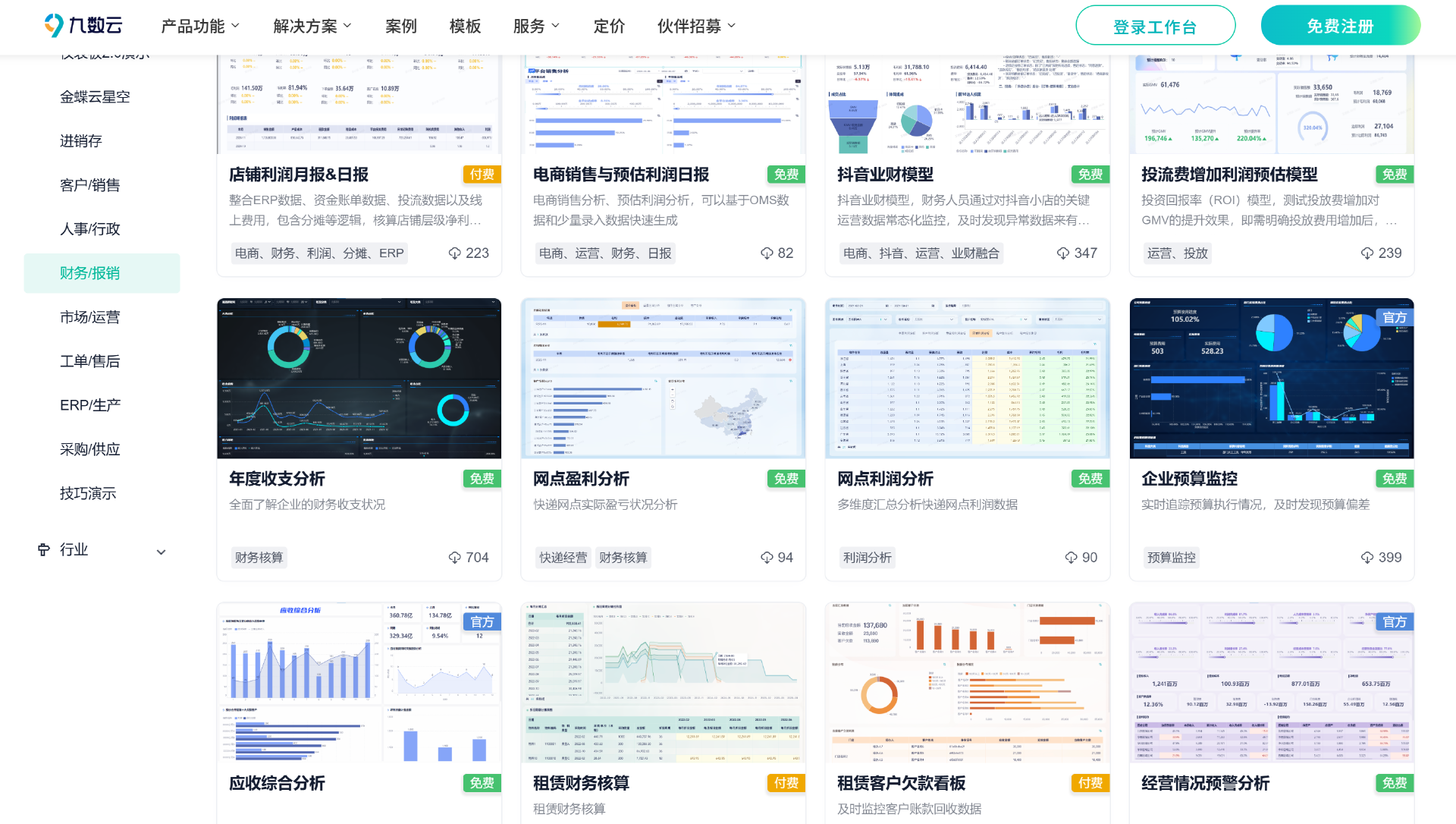Click download icon showing 347 on 抖音业财模型
Screen dimensions: 1456x824
click(x=1062, y=253)
